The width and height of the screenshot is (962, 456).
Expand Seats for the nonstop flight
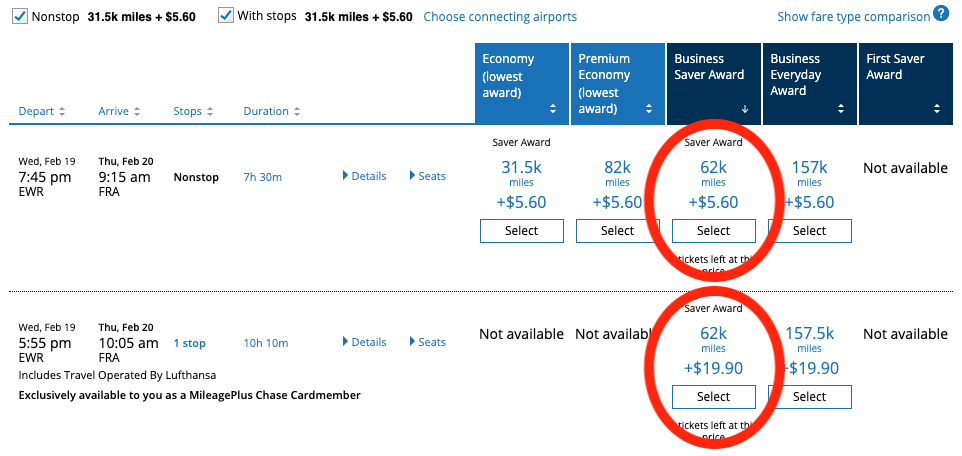coord(428,176)
